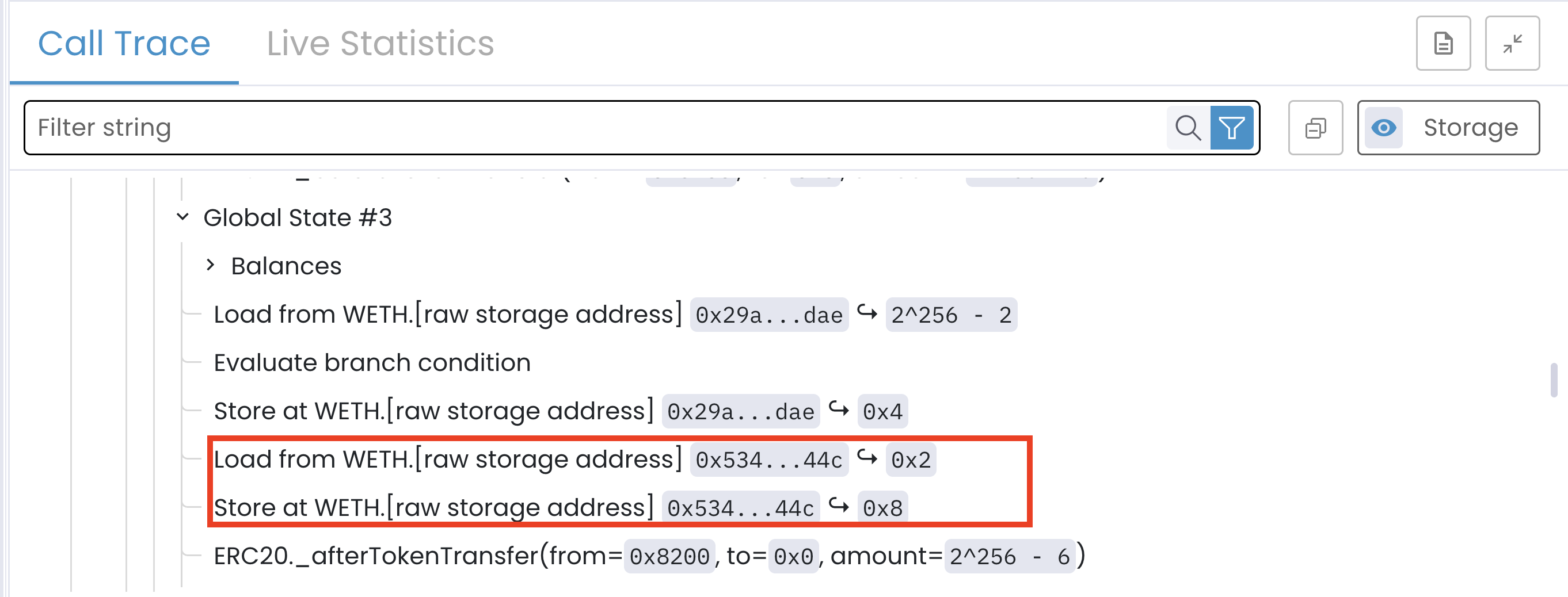Click the 0x4 stored value chip

click(882, 412)
